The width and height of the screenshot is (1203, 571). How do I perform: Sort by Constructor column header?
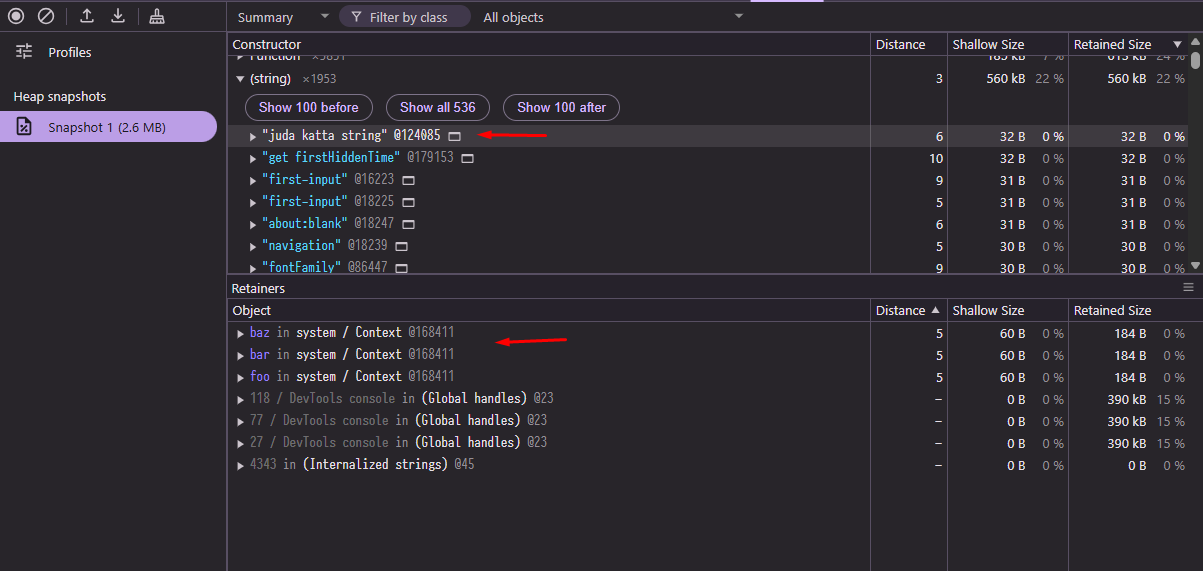coord(549,44)
